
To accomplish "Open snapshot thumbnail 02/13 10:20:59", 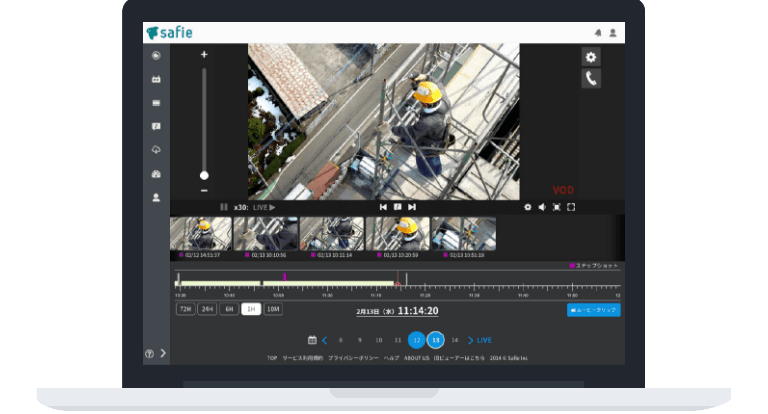I will click(x=398, y=234).
